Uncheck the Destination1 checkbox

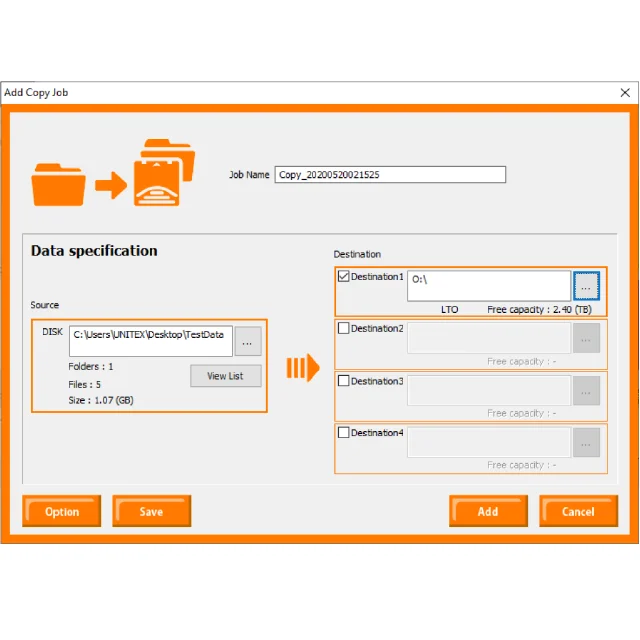(x=344, y=277)
